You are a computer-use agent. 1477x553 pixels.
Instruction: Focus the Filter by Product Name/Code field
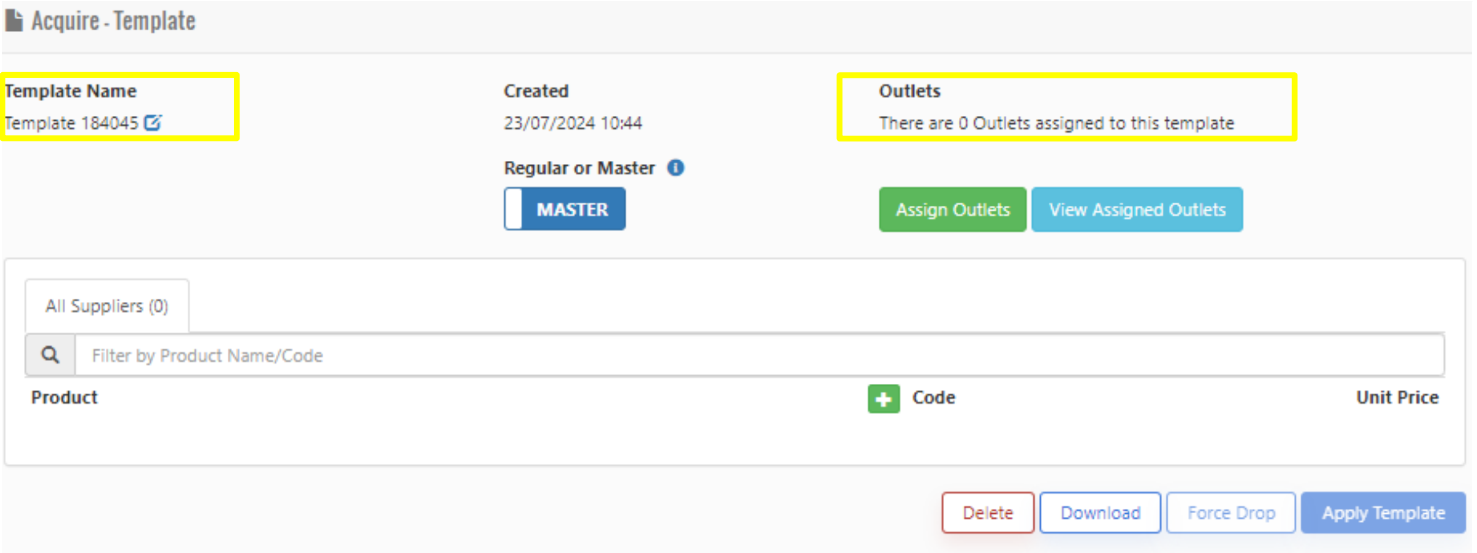point(758,355)
